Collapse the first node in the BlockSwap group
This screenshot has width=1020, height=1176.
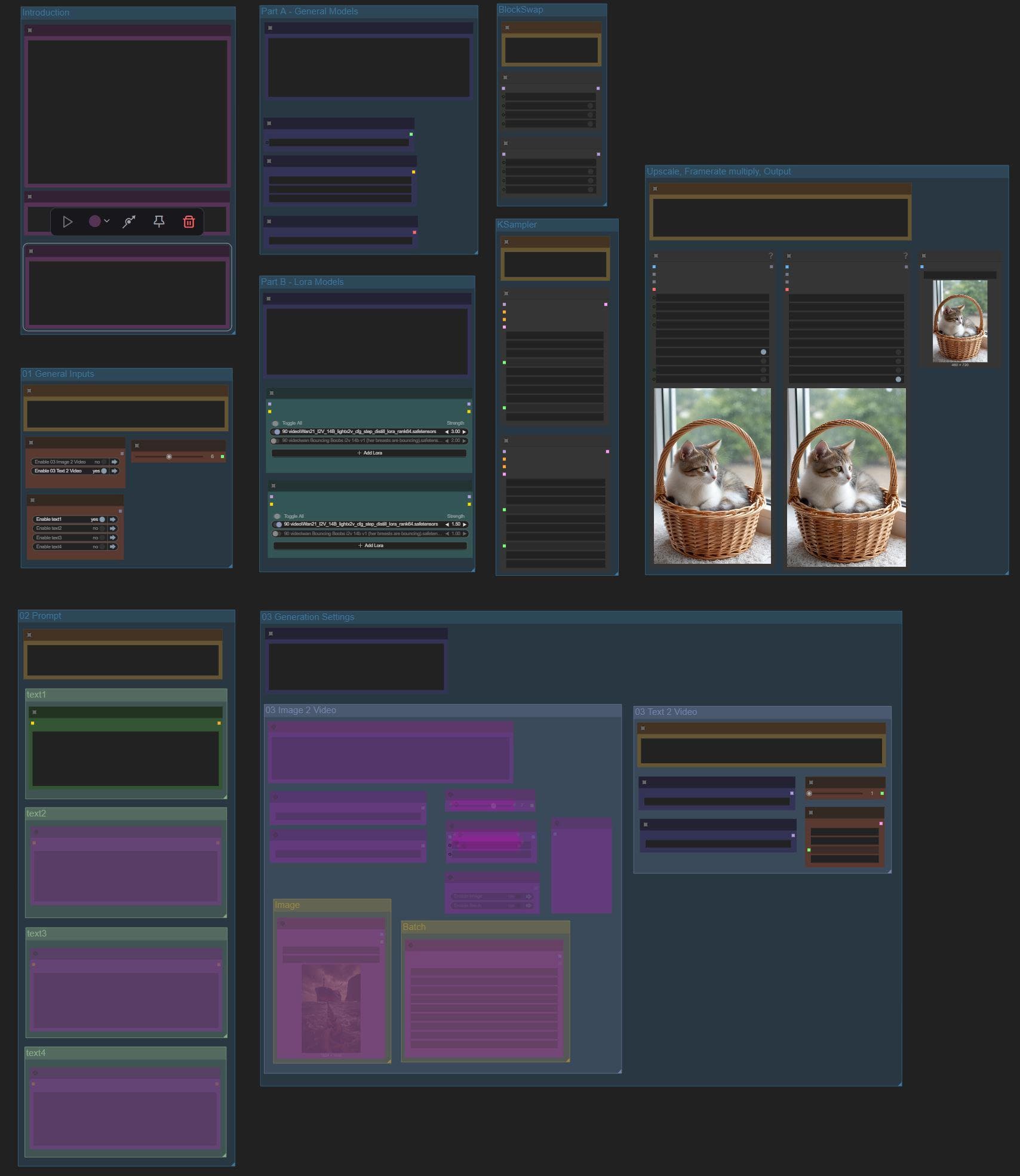coord(507,27)
